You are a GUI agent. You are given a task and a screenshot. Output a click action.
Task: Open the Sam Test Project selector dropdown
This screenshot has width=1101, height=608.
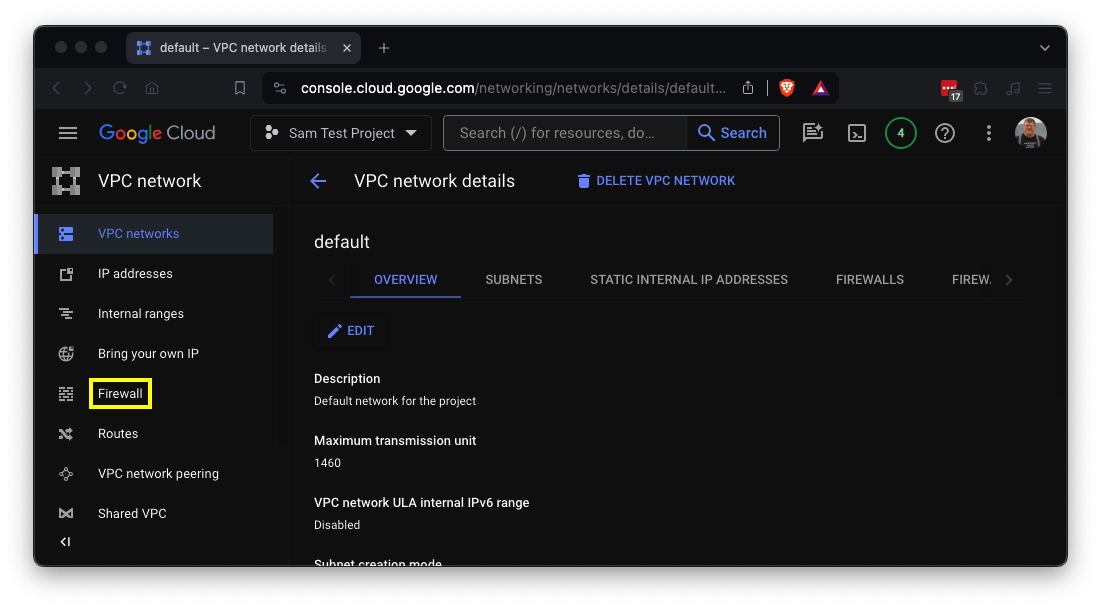[x=341, y=133]
